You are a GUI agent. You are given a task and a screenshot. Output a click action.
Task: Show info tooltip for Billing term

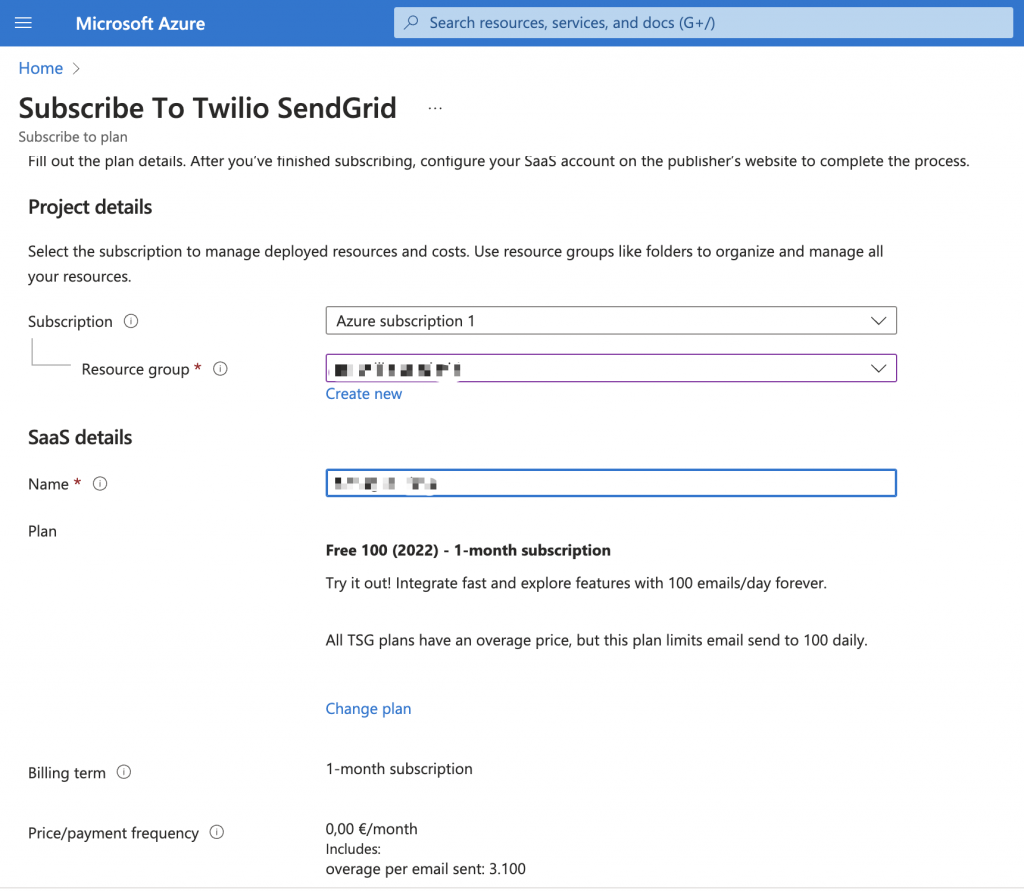pos(124,772)
